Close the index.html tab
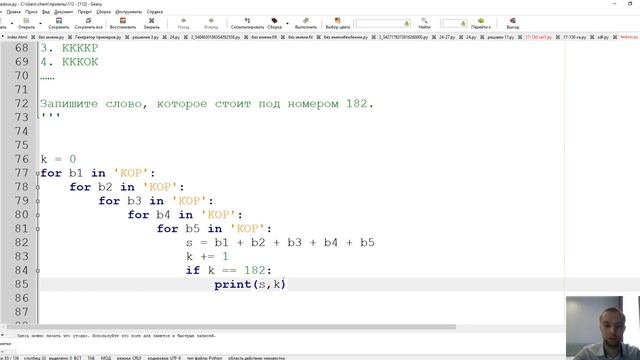This screenshot has width=640, height=360. click(33, 37)
